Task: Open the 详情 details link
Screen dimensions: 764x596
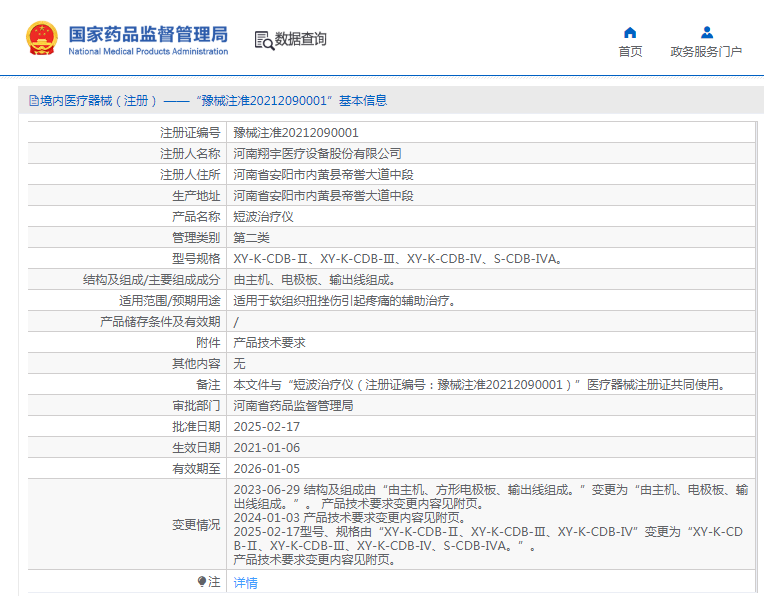Action: pos(245,582)
